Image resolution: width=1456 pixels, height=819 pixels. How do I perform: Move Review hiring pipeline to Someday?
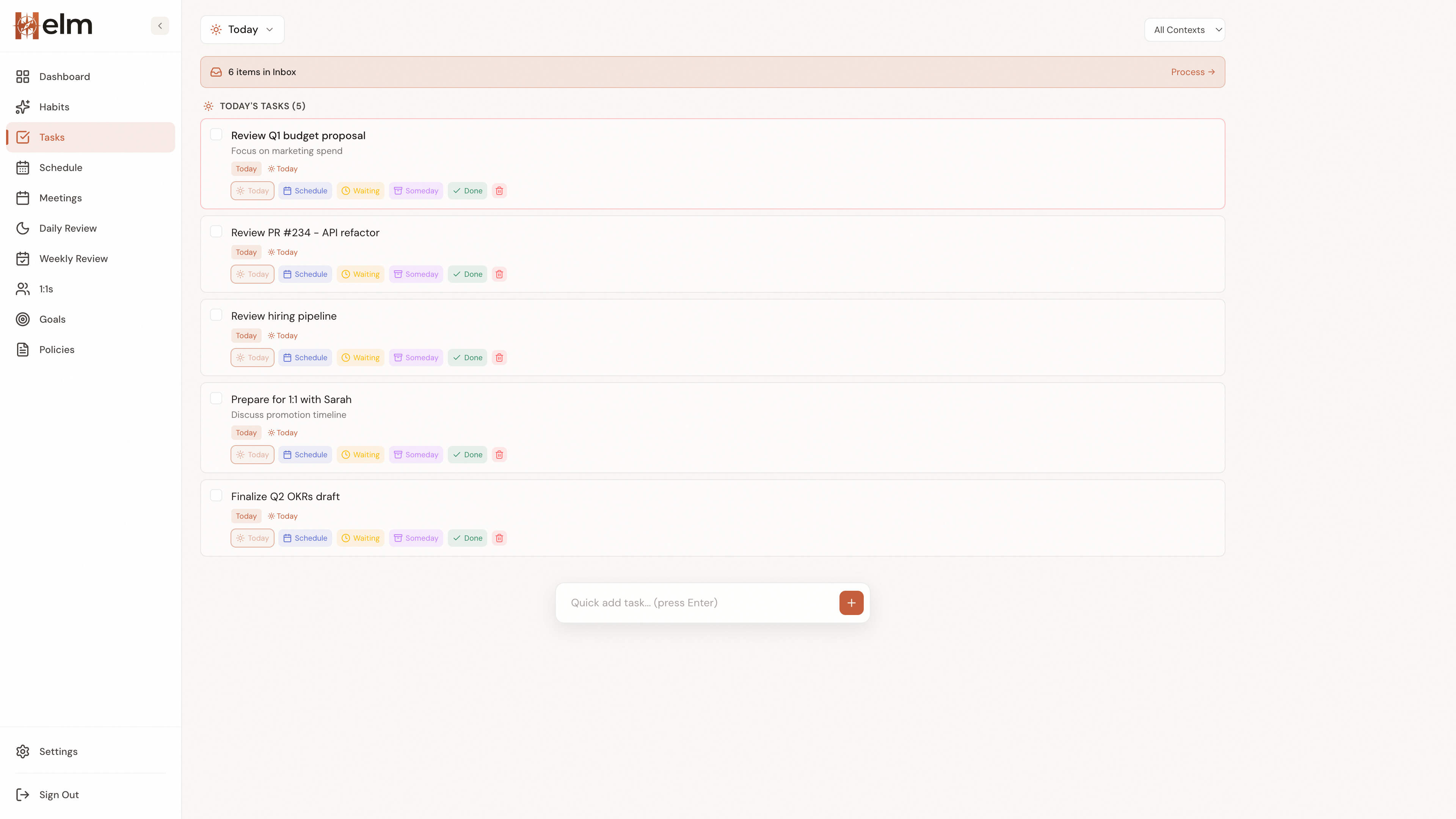[x=416, y=357]
